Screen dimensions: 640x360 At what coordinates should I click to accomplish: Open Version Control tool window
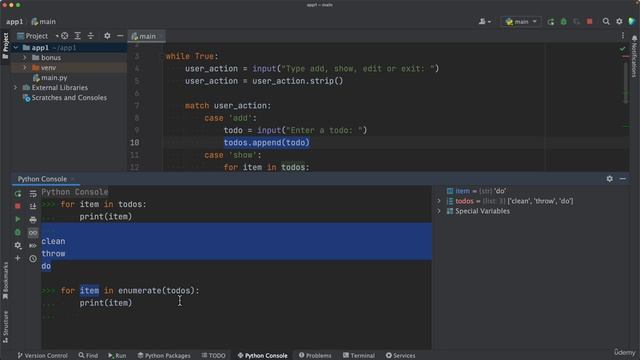coord(42,356)
